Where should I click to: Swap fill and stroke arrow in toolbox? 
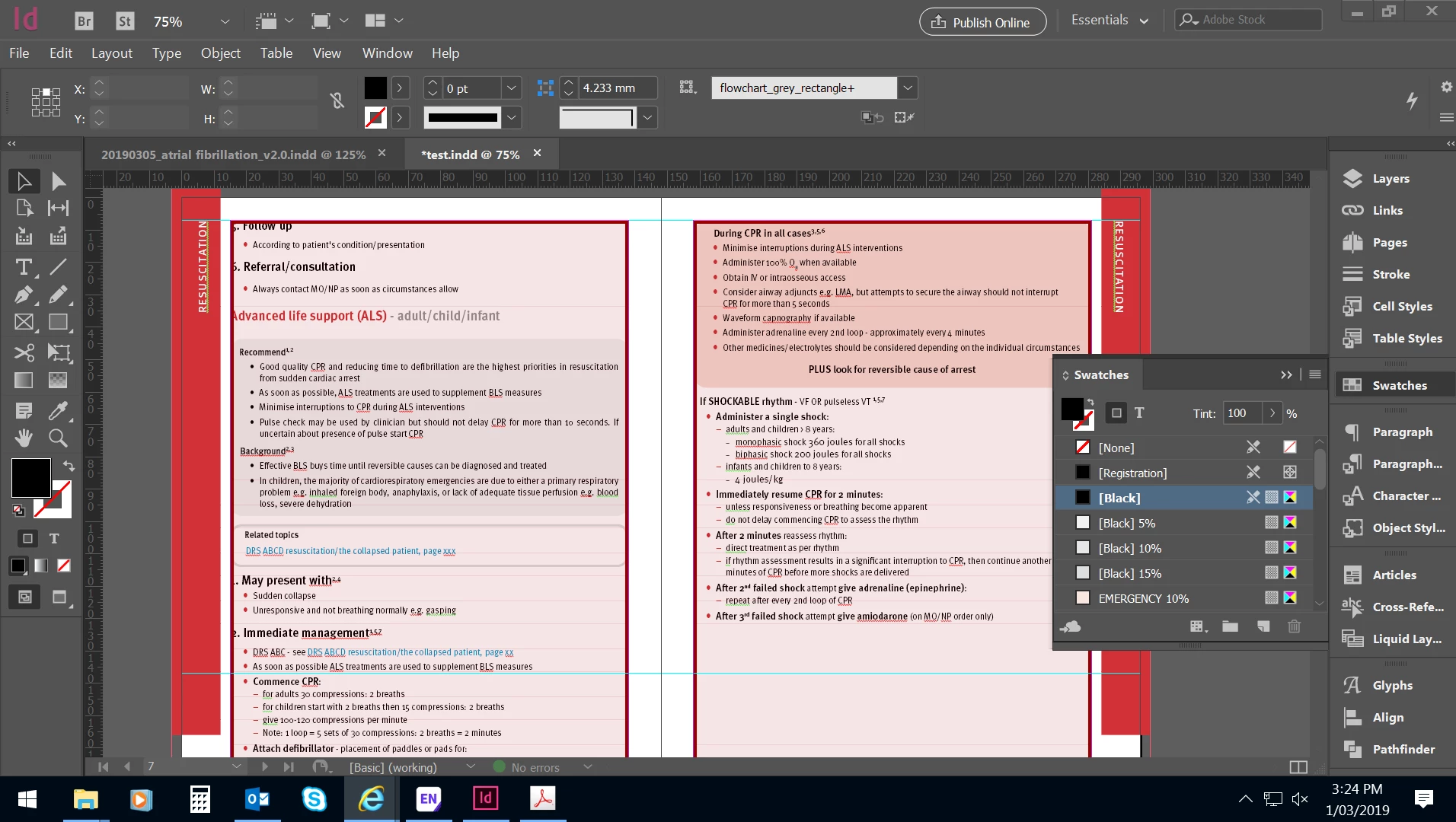point(69,465)
